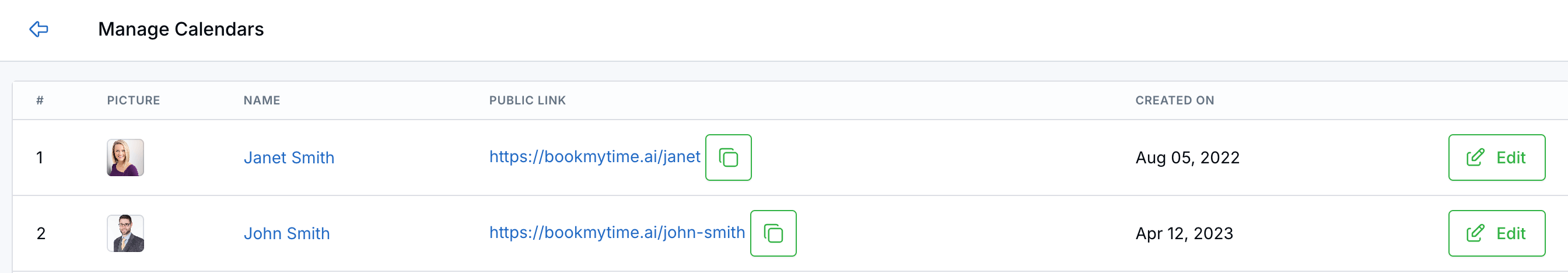The width and height of the screenshot is (1568, 273).
Task: Open https://bookmytime.ai/john-smith link
Action: [617, 232]
